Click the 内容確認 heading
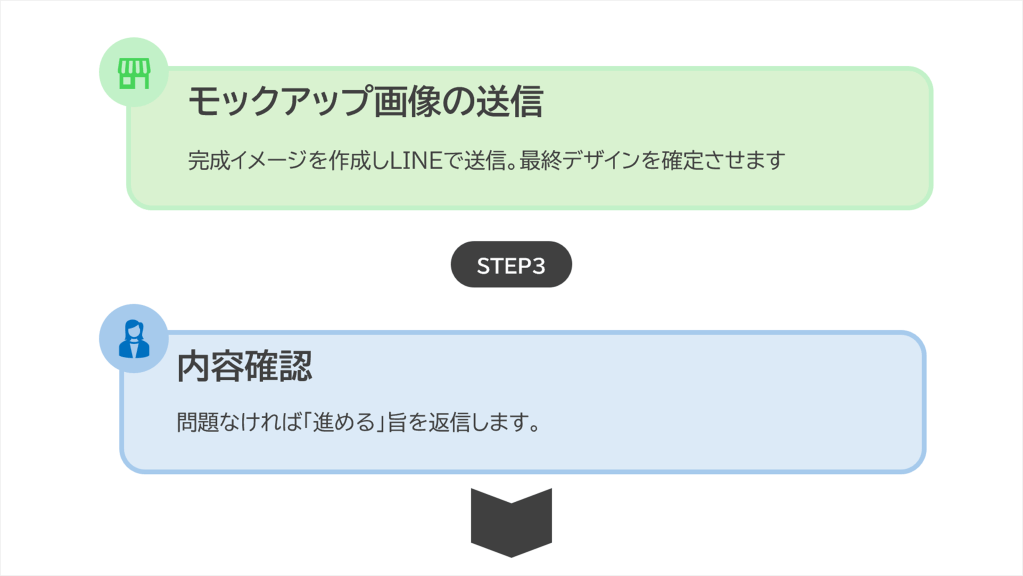This screenshot has width=1023, height=576. coord(245,367)
